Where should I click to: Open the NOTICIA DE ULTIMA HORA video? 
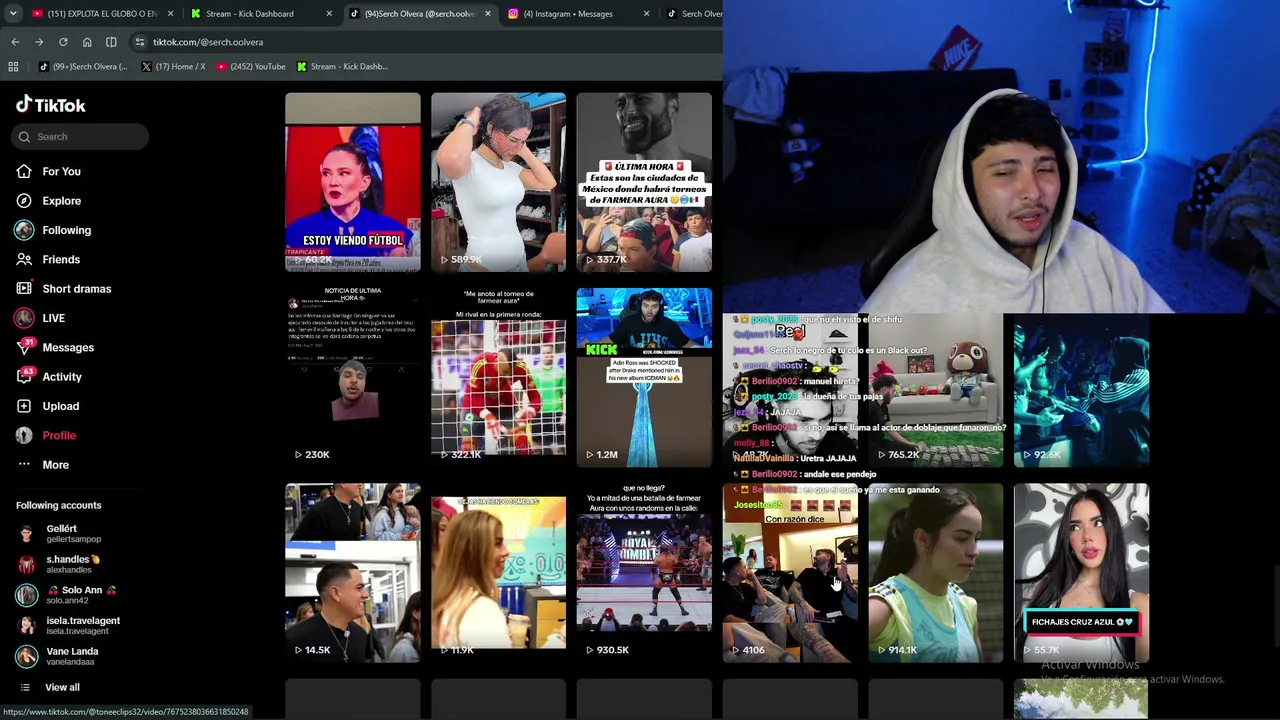353,378
